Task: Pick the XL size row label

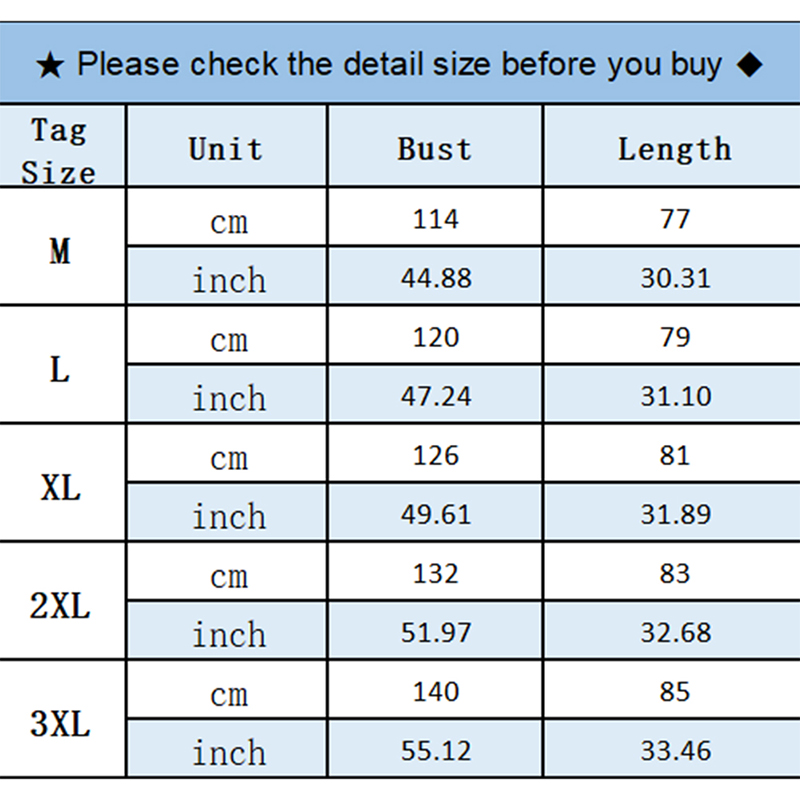Action: 60,488
